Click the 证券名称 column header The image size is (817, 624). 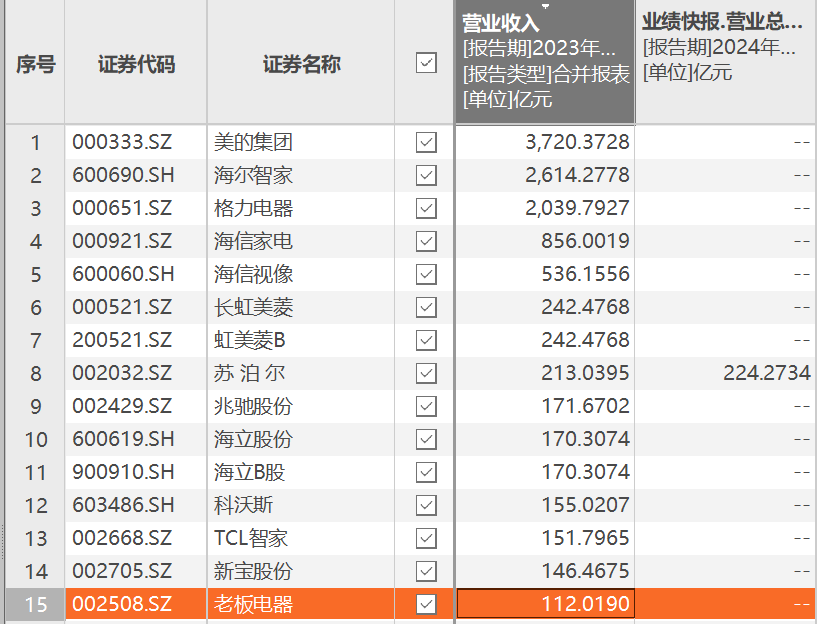(x=301, y=64)
